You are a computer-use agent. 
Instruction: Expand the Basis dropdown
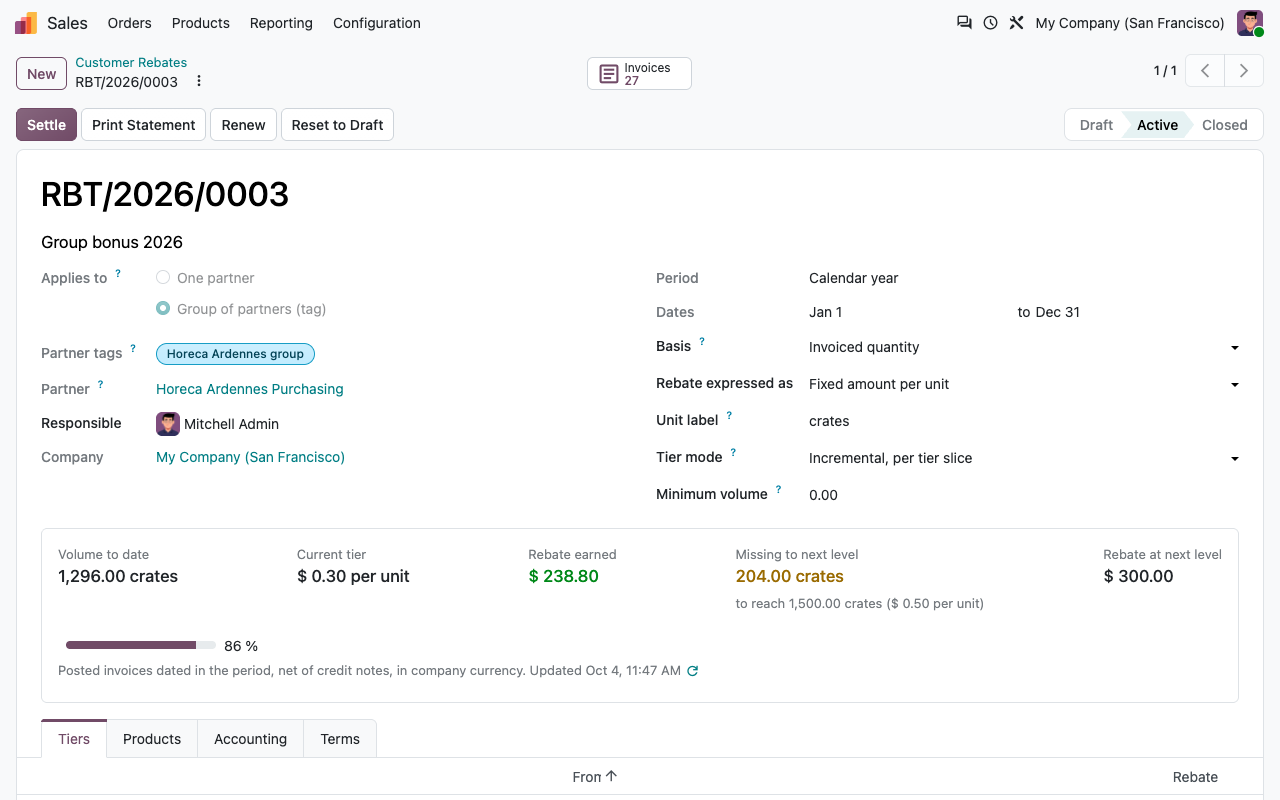click(x=1024, y=347)
